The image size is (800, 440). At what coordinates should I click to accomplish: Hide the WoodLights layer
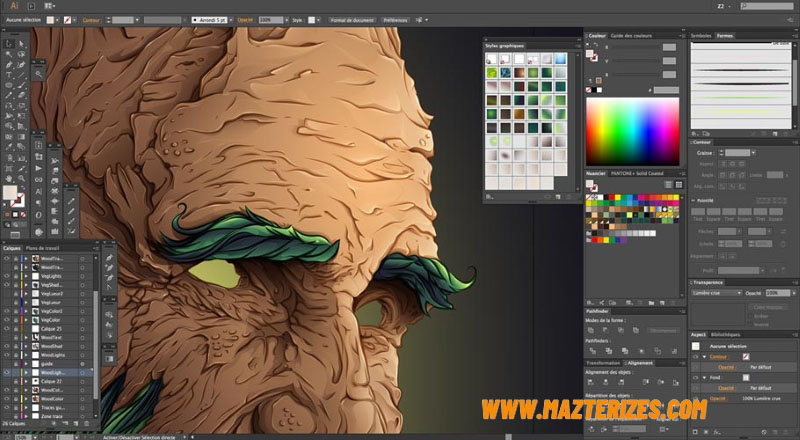coord(7,355)
